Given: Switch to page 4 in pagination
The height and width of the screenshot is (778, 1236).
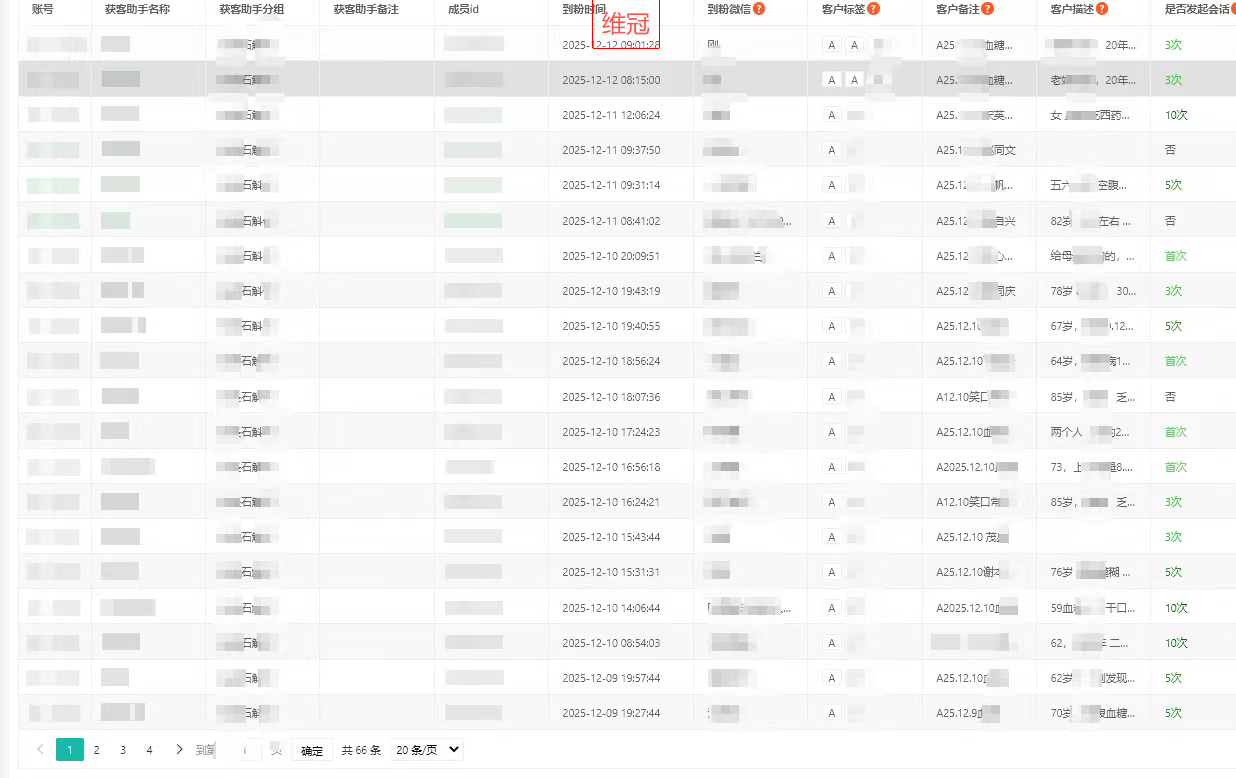Looking at the screenshot, I should pos(149,750).
